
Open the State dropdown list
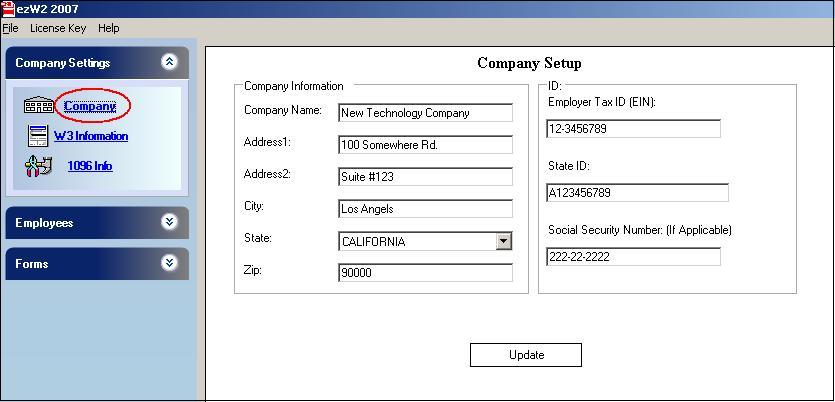pyautogui.click(x=504, y=241)
